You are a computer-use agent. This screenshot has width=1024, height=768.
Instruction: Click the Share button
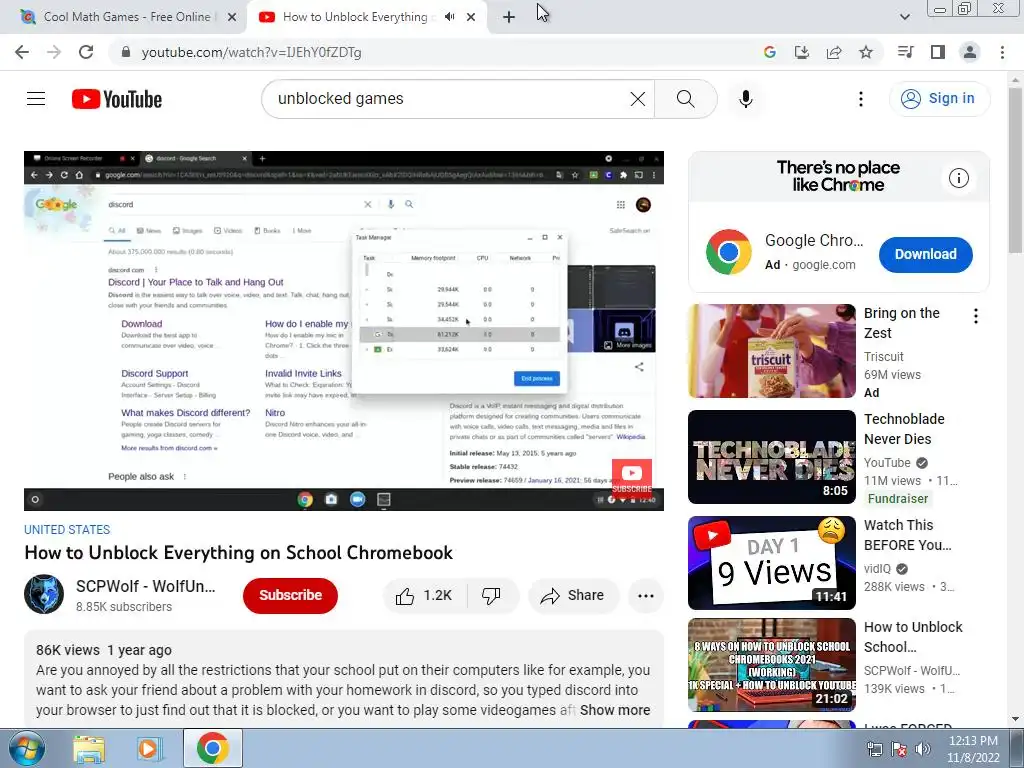point(573,595)
